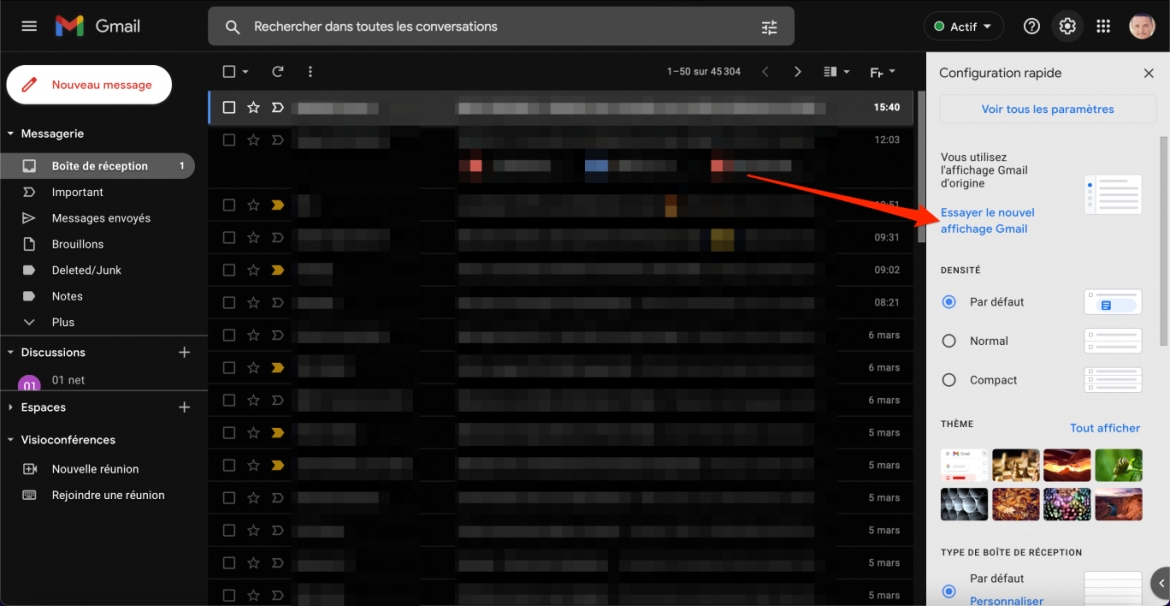The image size is (1170, 606).
Task: Click Essayer le nouvel affichage Gmail link
Action: [987, 221]
